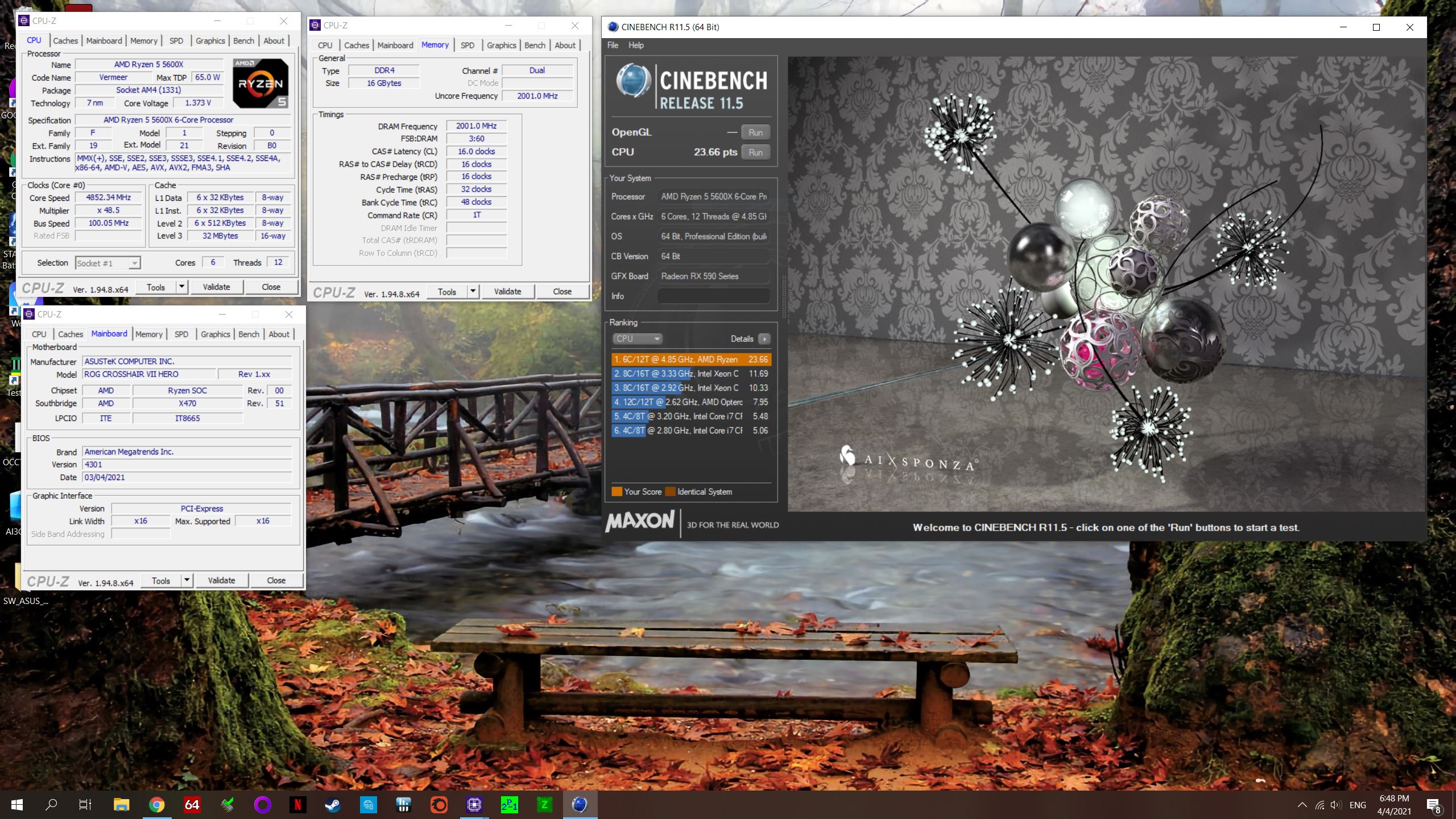Open memory test chip icon with green check
Viewport: 1456px width, 819px height.
(x=227, y=805)
